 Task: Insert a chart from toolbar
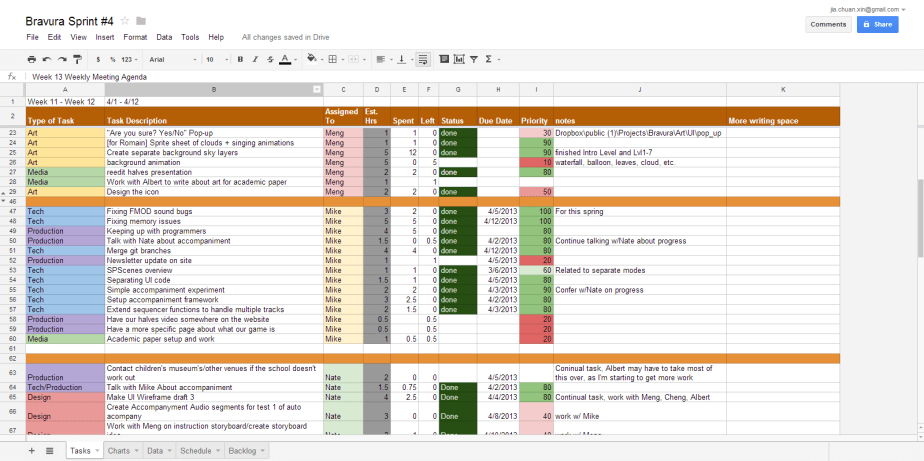pyautogui.click(x=457, y=59)
